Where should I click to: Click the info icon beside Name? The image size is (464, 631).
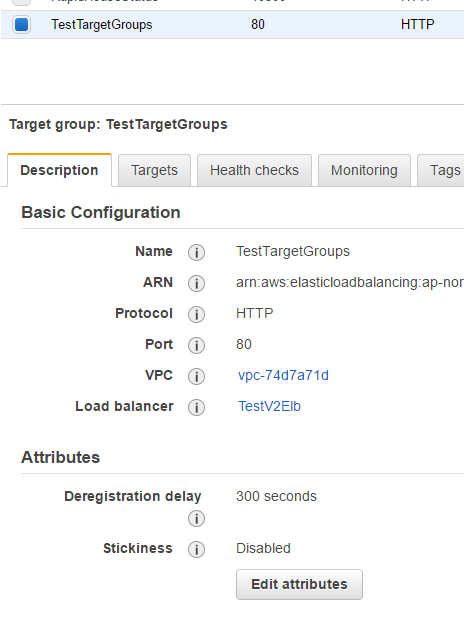[196, 252]
